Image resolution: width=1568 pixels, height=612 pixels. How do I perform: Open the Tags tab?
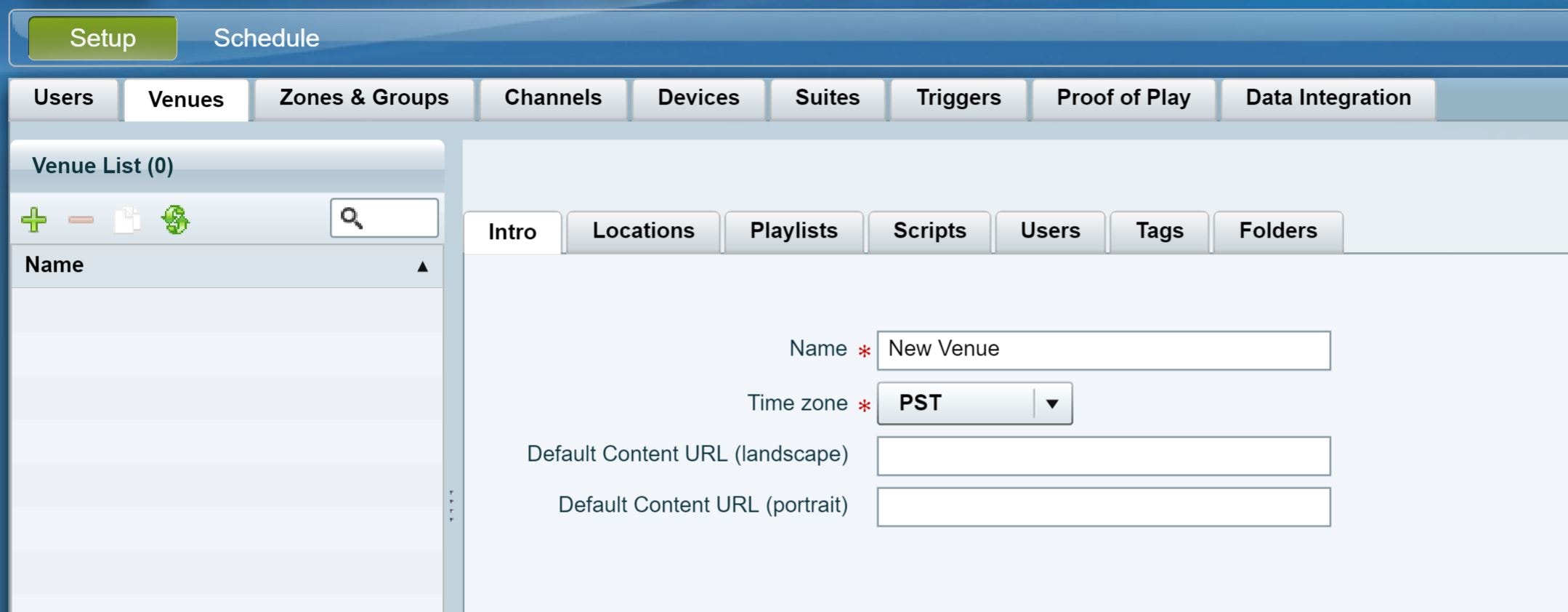point(1159,231)
